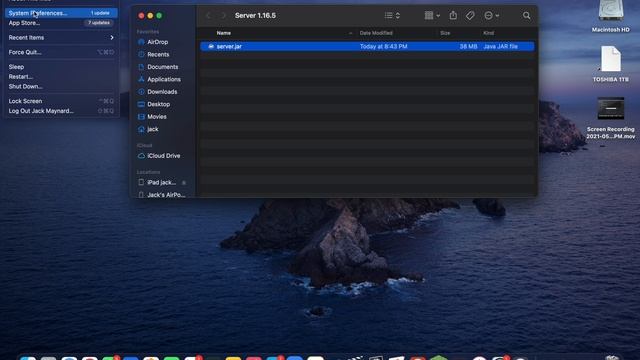Open the group-by grid dropdown

(x=432, y=16)
